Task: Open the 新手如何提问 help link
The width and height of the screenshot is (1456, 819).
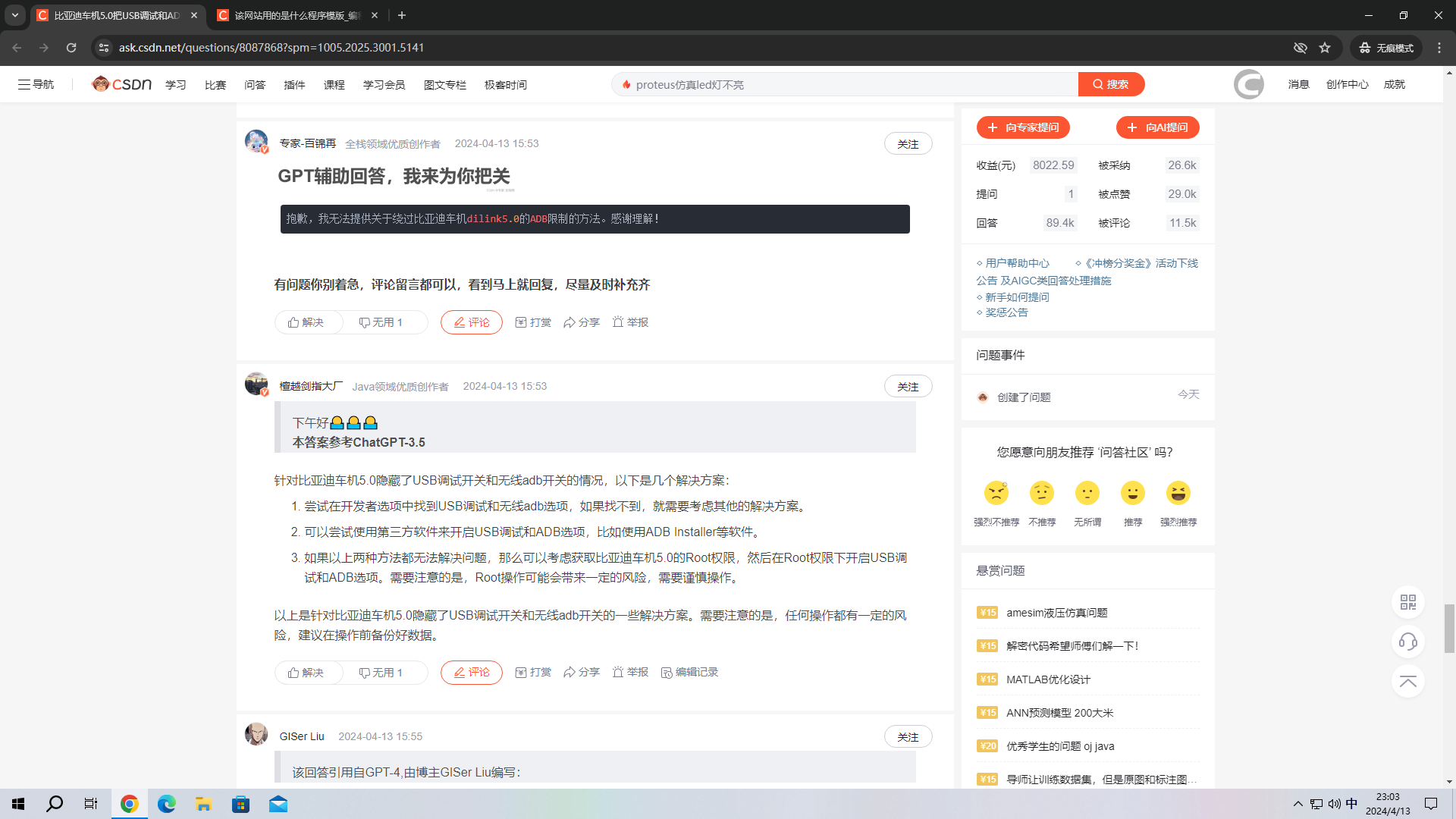Action: click(1017, 297)
